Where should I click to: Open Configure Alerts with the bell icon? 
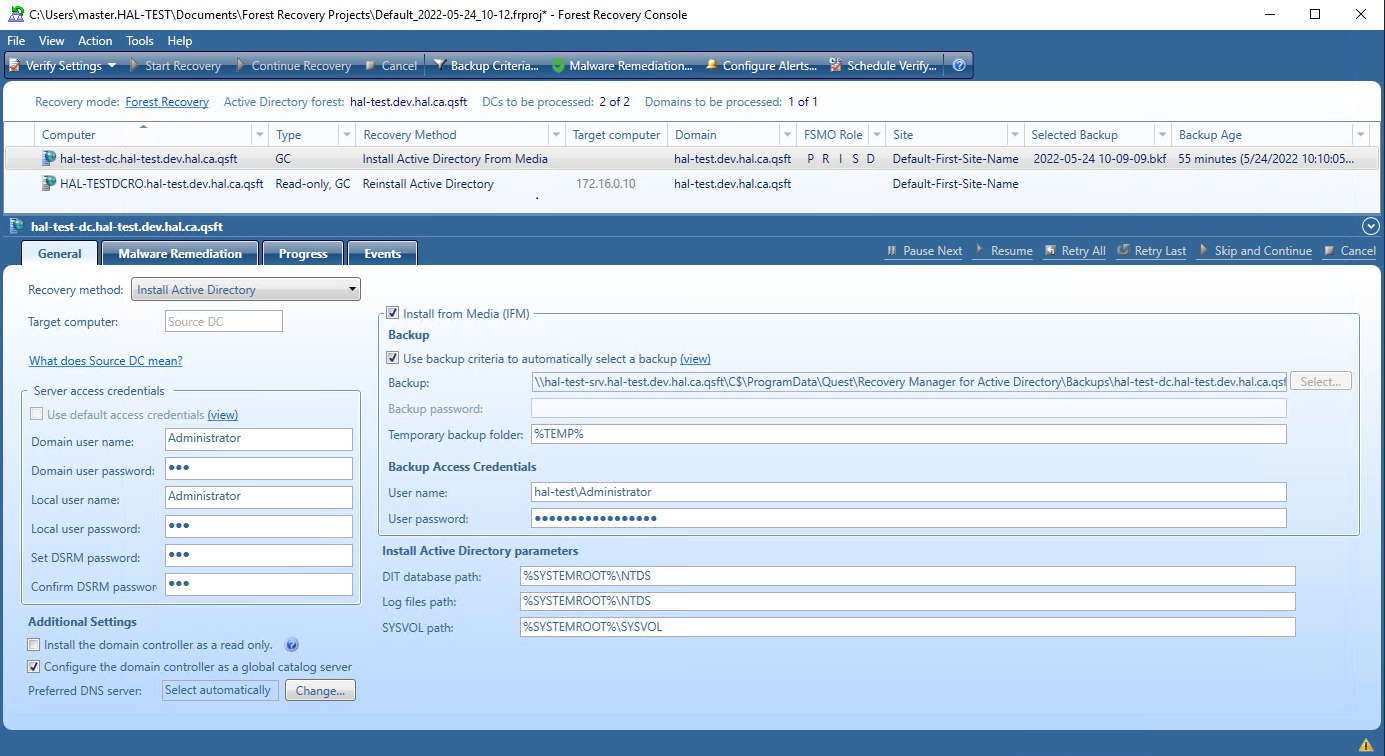pyautogui.click(x=761, y=66)
